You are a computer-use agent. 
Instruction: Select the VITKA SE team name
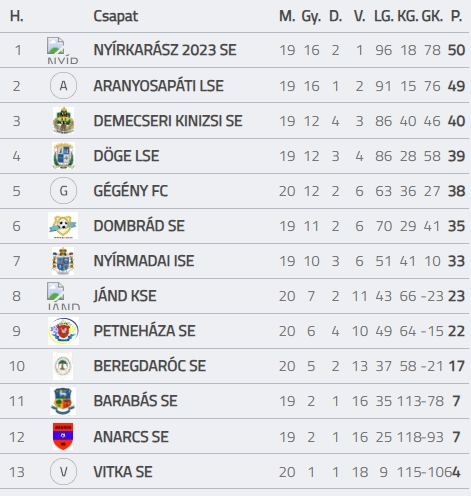click(x=123, y=472)
